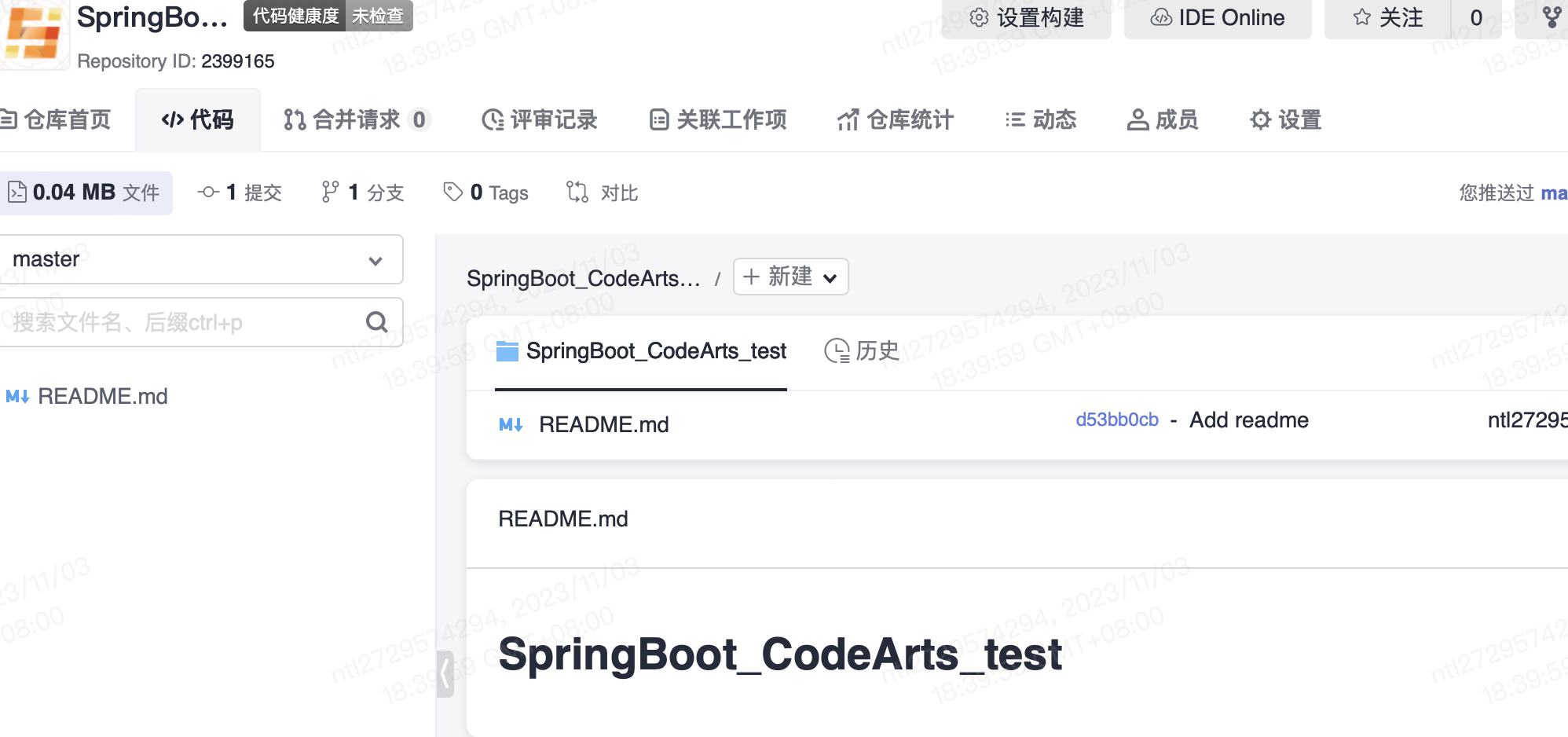Switch to the 历史 history tab

tap(862, 350)
